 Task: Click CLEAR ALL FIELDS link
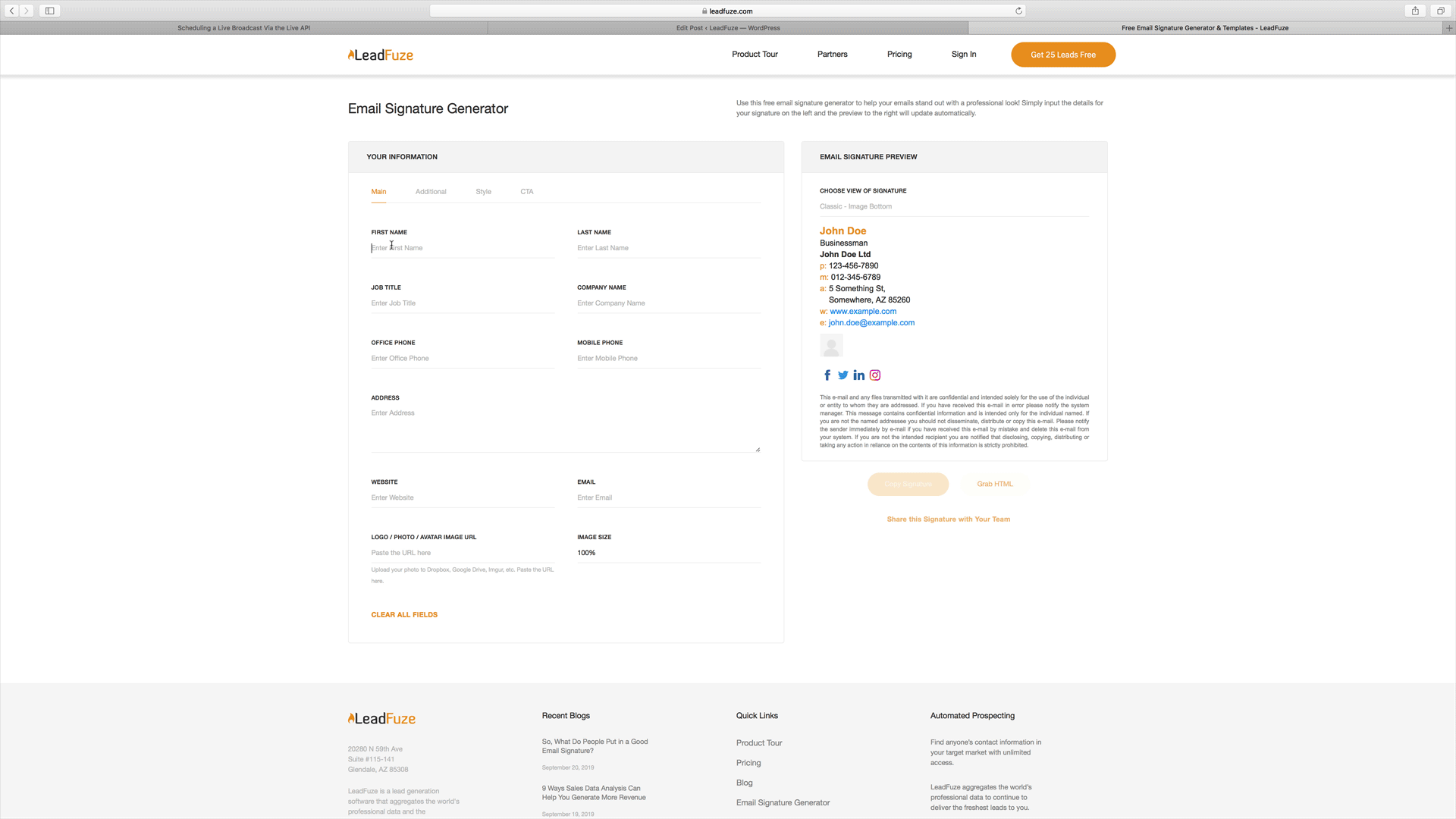pos(404,615)
